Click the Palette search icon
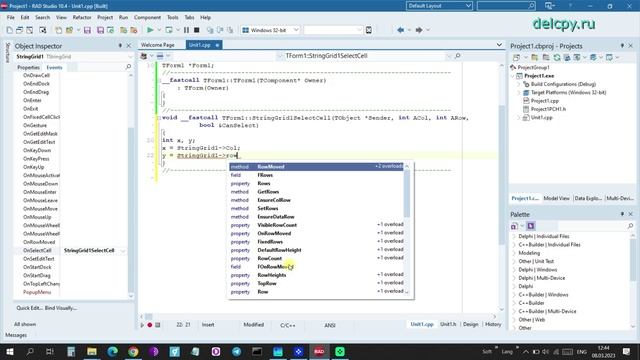The image size is (640, 360). (x=630, y=226)
